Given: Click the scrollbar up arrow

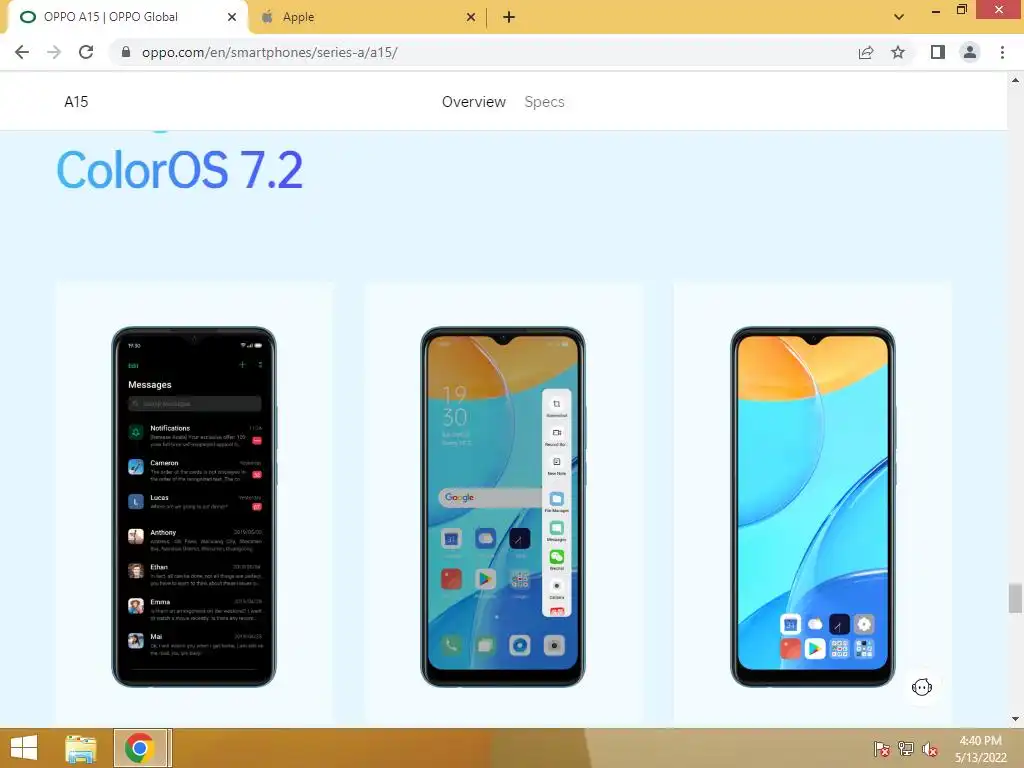Looking at the screenshot, I should pos(1015,80).
